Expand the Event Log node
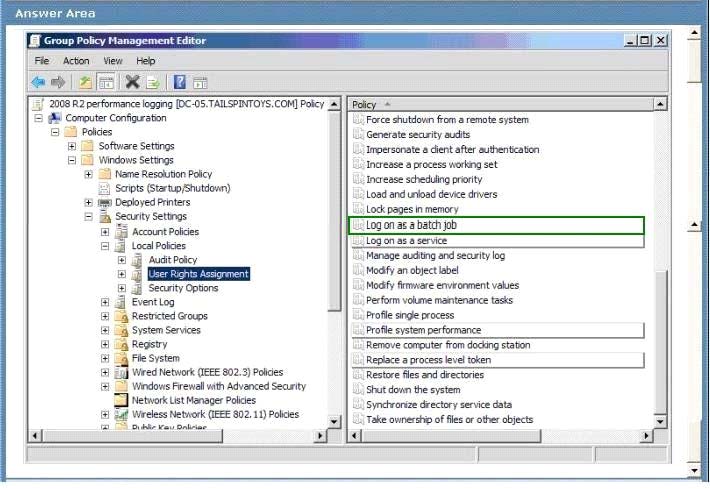This screenshot has width=710, height=489. click(x=105, y=302)
